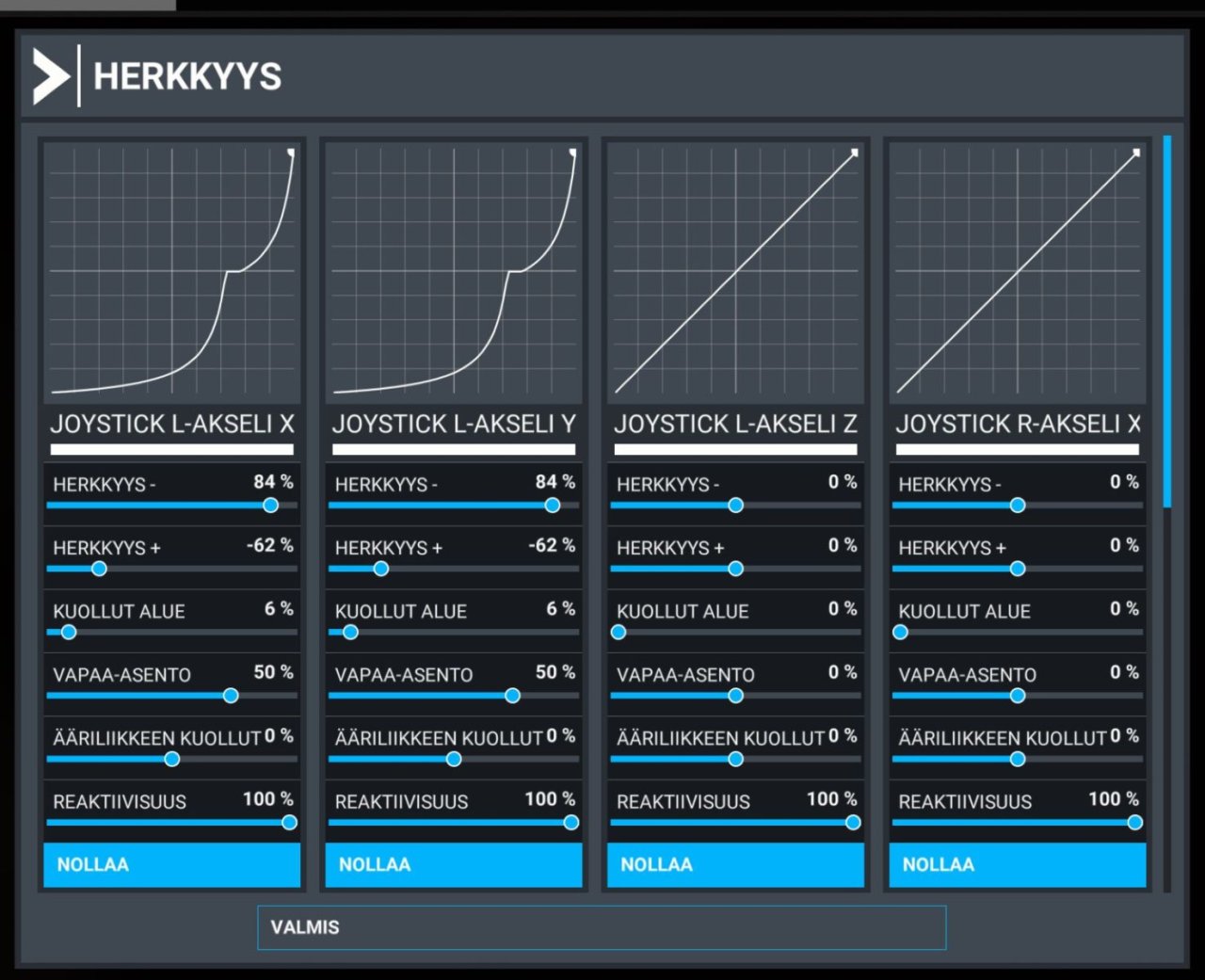The height and width of the screenshot is (980, 1205).
Task: Click NOLLAA under Joystick L-akseli Y
Action: (454, 864)
